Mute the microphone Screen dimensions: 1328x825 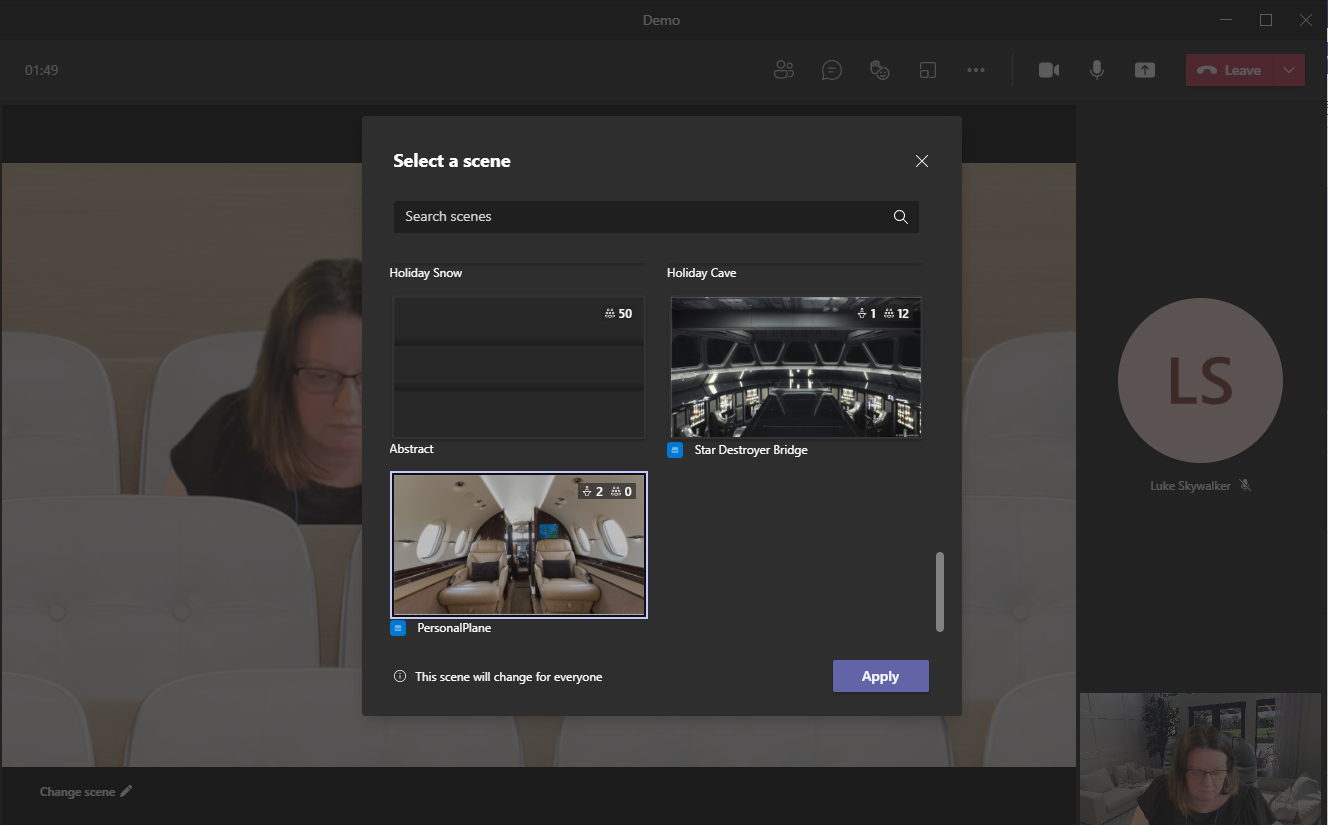click(x=1097, y=70)
